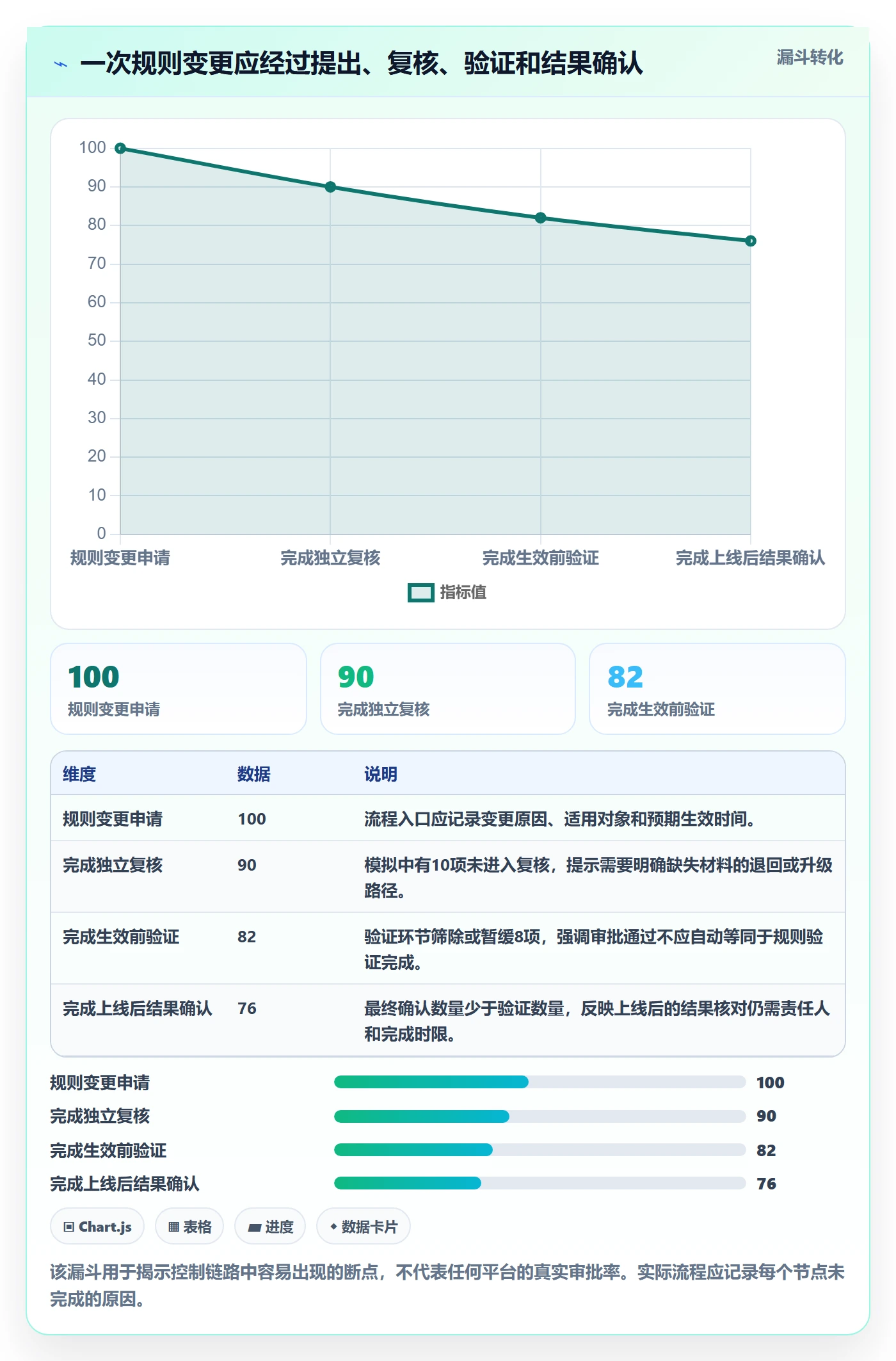Click the 完成独立复核 progress bar
896x1361 pixels.
pos(540,1117)
